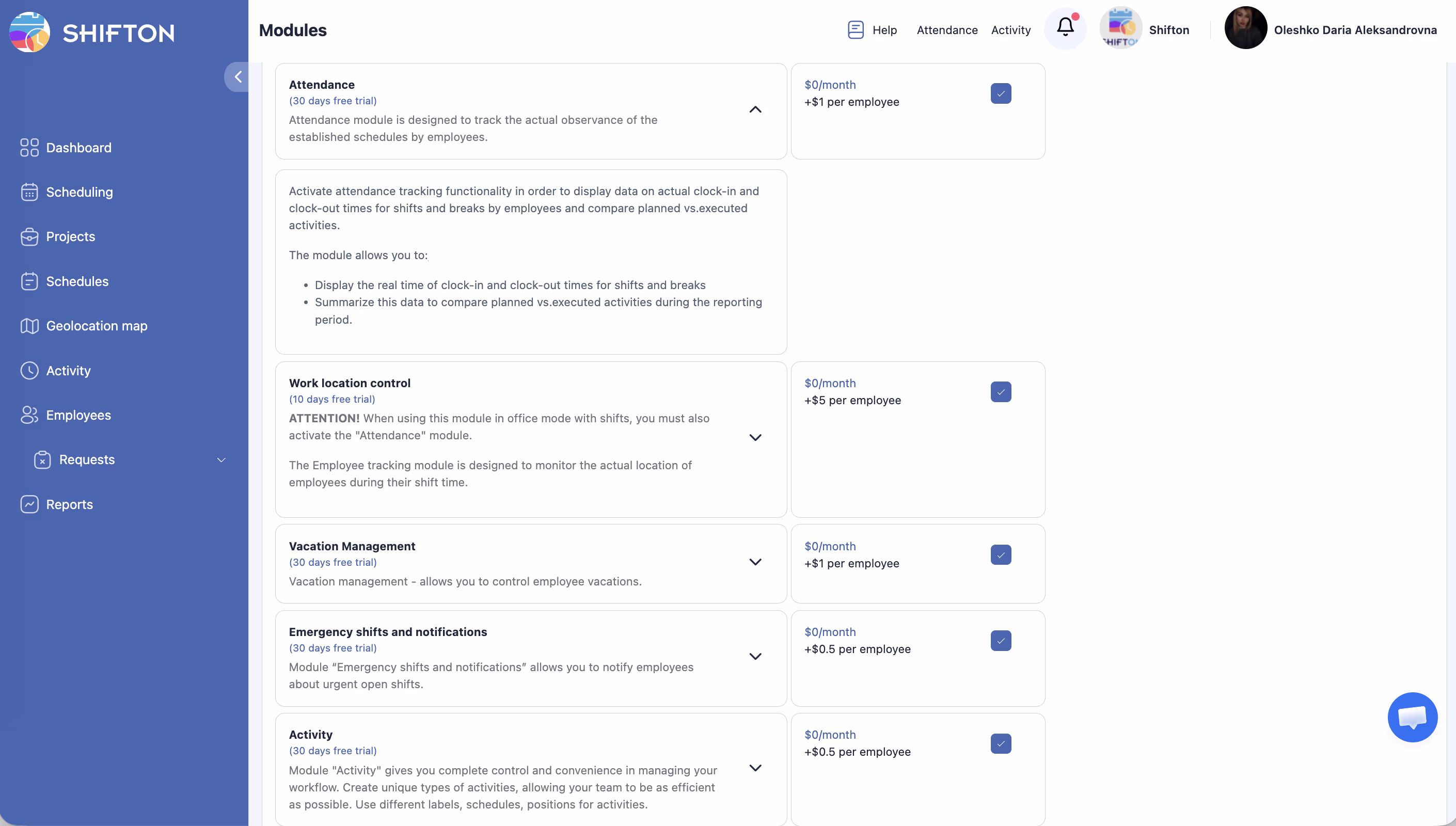The width and height of the screenshot is (1456, 826).
Task: Collapse the sidebar with arrow button
Action: click(x=238, y=76)
